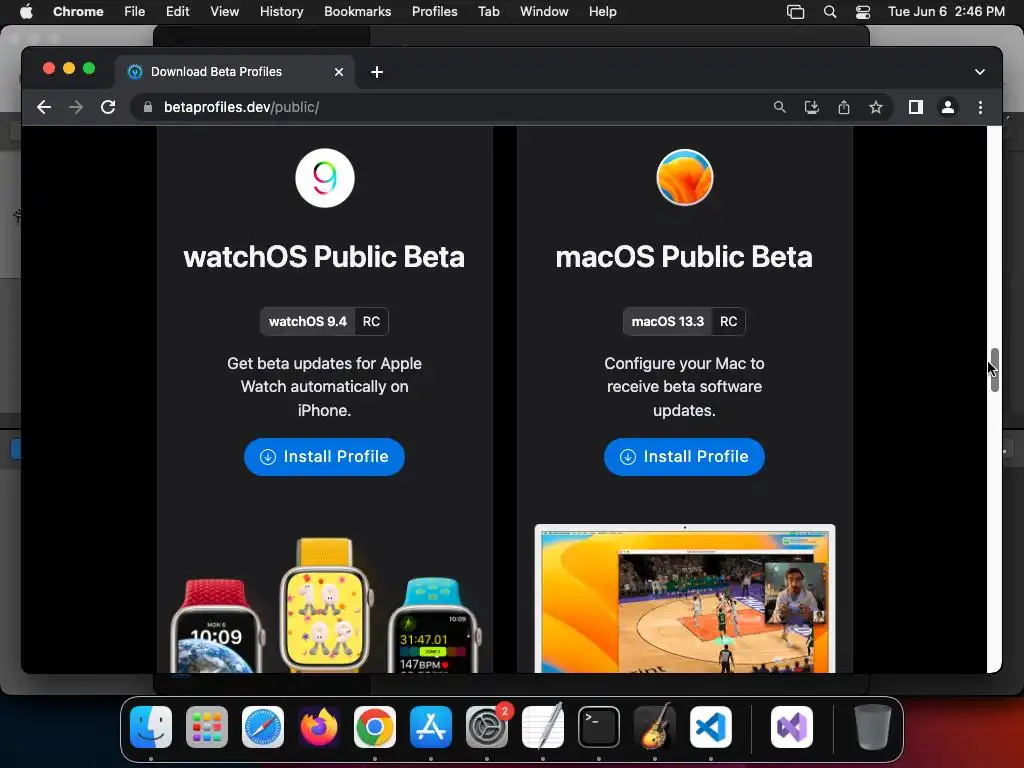Screen dimensions: 1024x768
Task: Open a new tab with plus button
Action: [377, 72]
